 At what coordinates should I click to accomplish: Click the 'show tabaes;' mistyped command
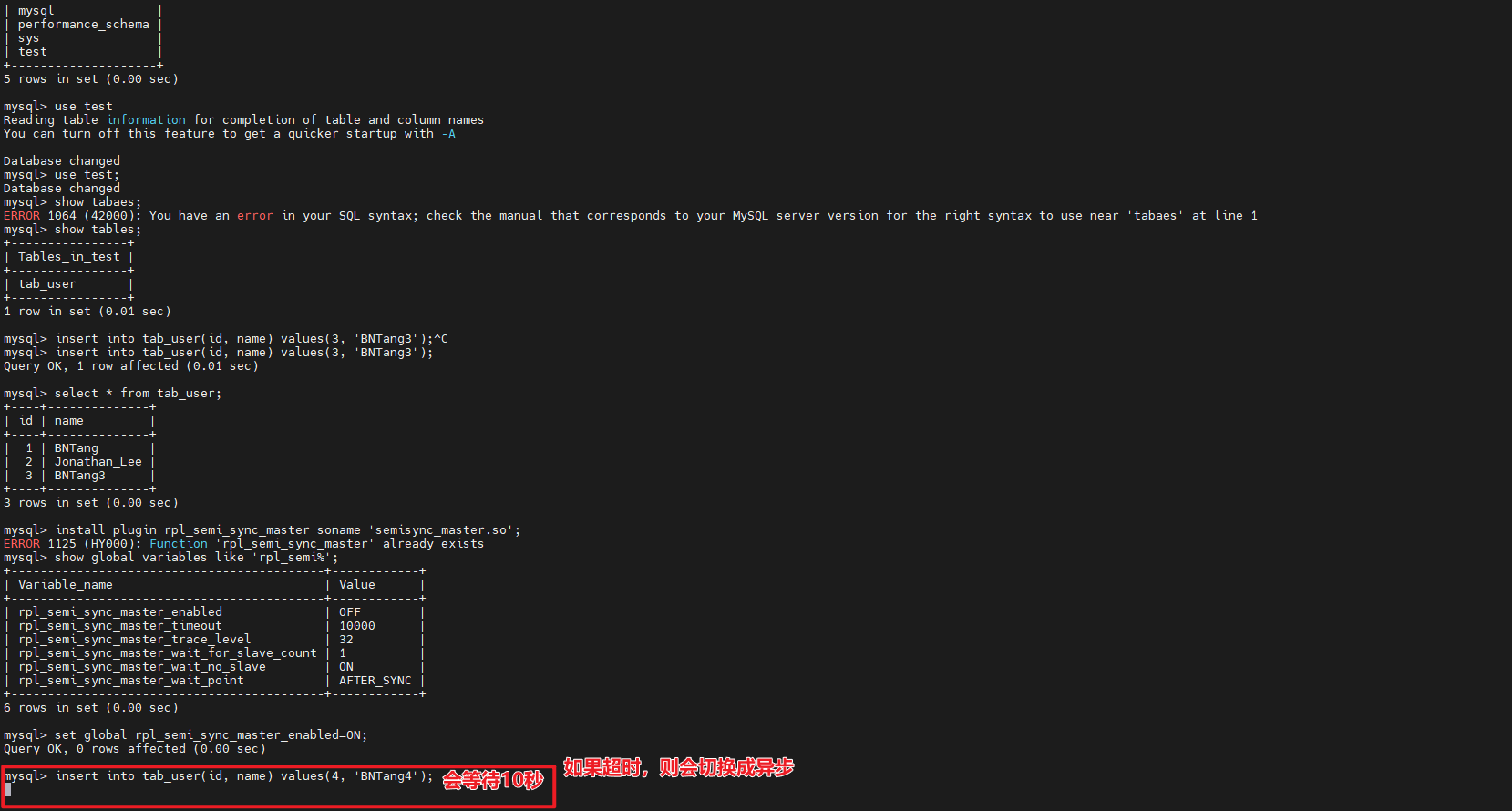click(72, 202)
